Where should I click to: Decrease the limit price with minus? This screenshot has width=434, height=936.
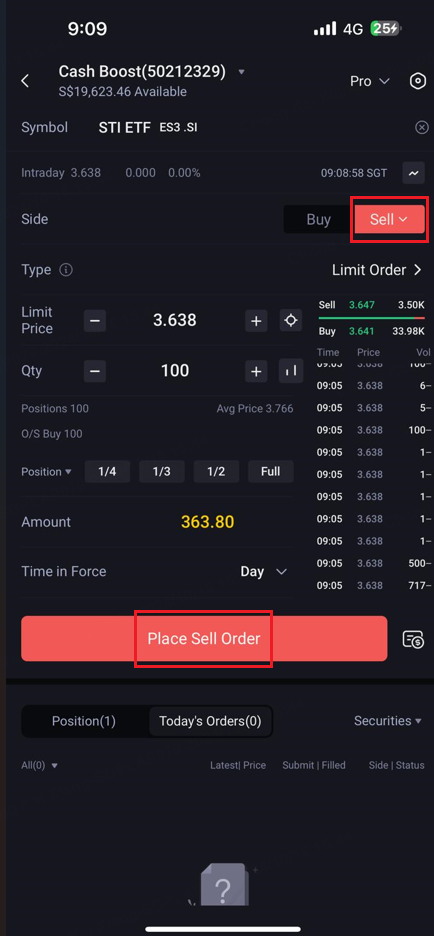click(x=95, y=321)
